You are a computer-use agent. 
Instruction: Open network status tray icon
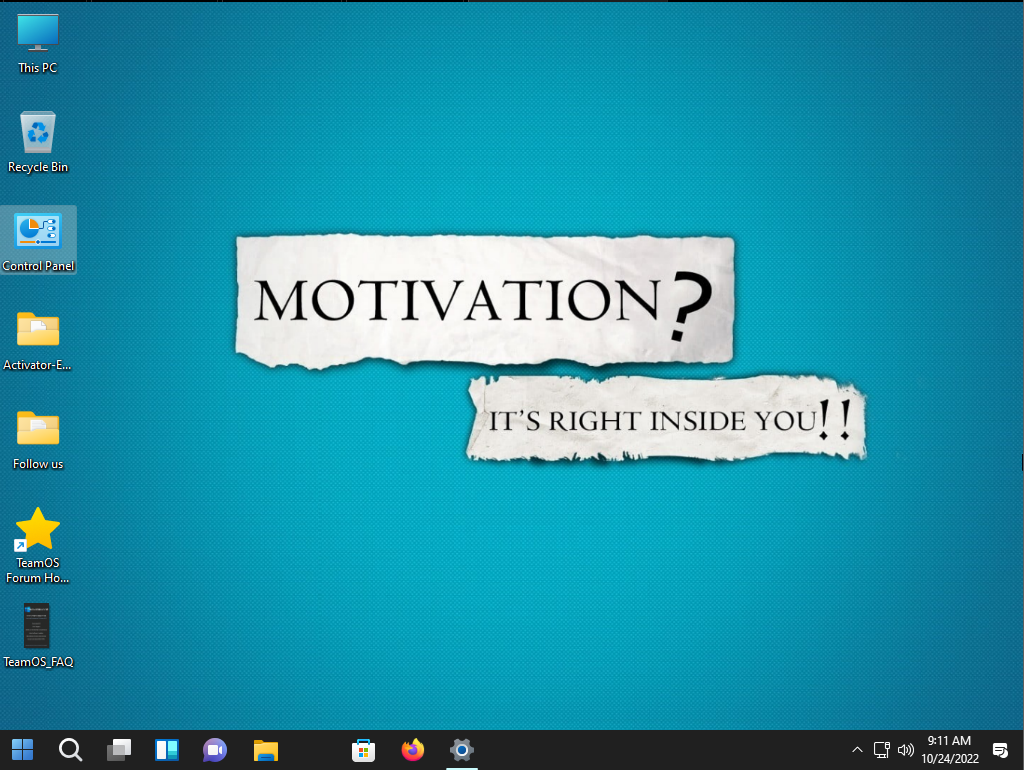882,750
